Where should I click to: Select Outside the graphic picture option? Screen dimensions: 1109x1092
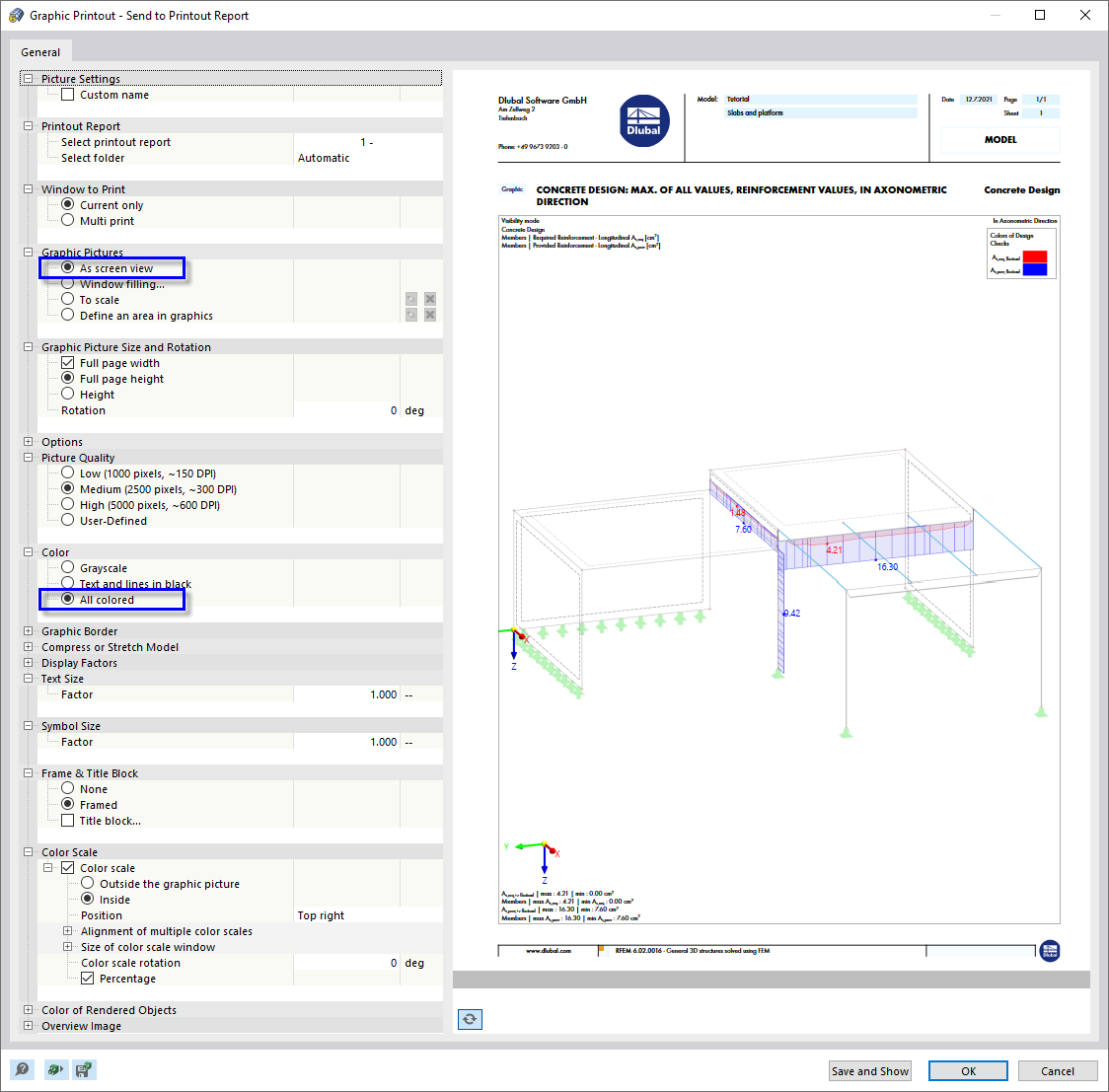[x=88, y=883]
